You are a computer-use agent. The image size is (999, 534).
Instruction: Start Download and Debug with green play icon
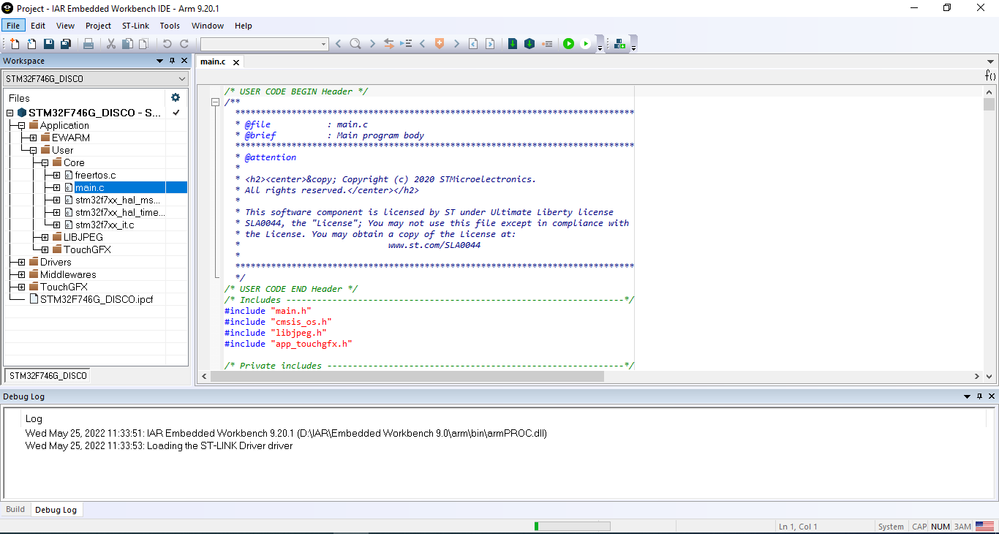point(568,43)
